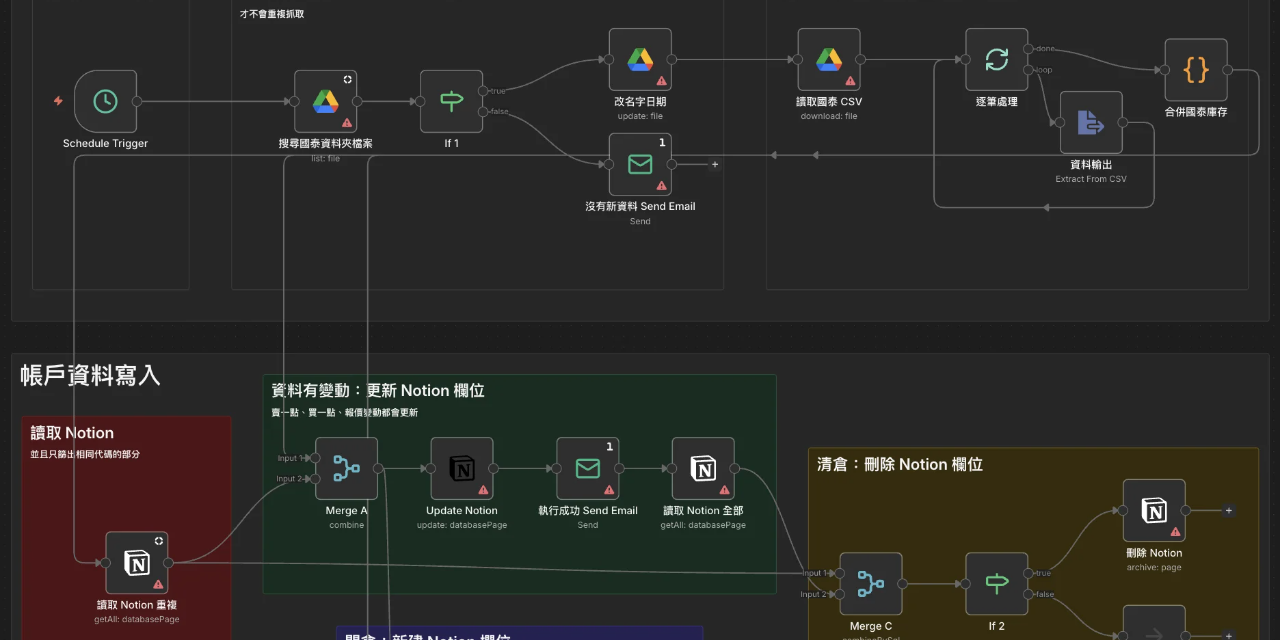Click the 賣一點、買一點、報價變動都會更新 note text
This screenshot has height=640, width=1280.
(345, 412)
